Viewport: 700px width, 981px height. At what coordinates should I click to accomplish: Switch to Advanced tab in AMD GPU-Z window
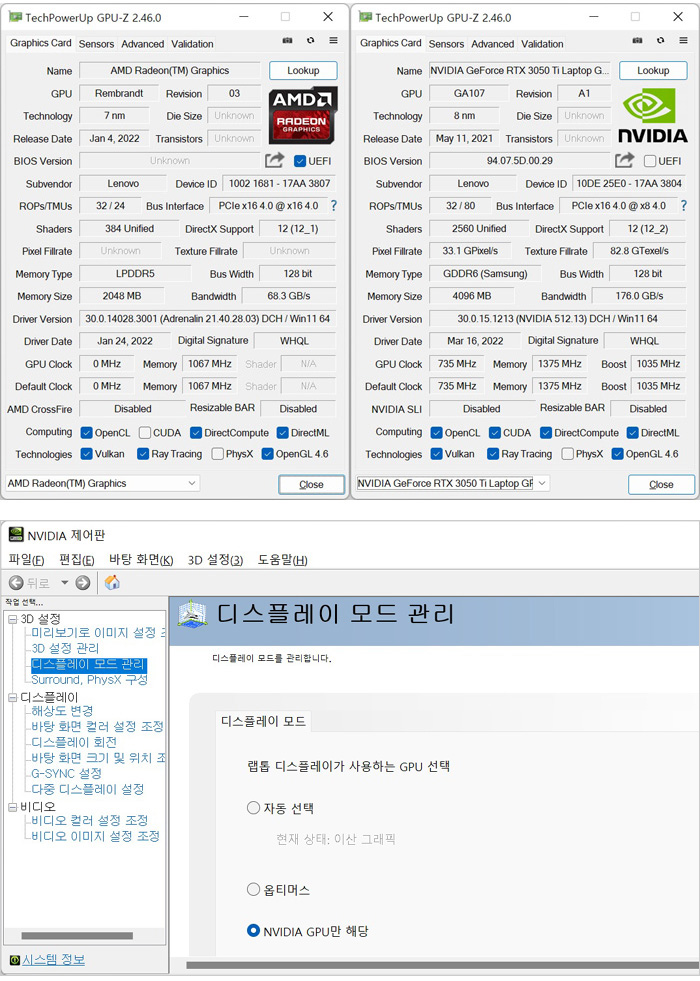point(143,44)
